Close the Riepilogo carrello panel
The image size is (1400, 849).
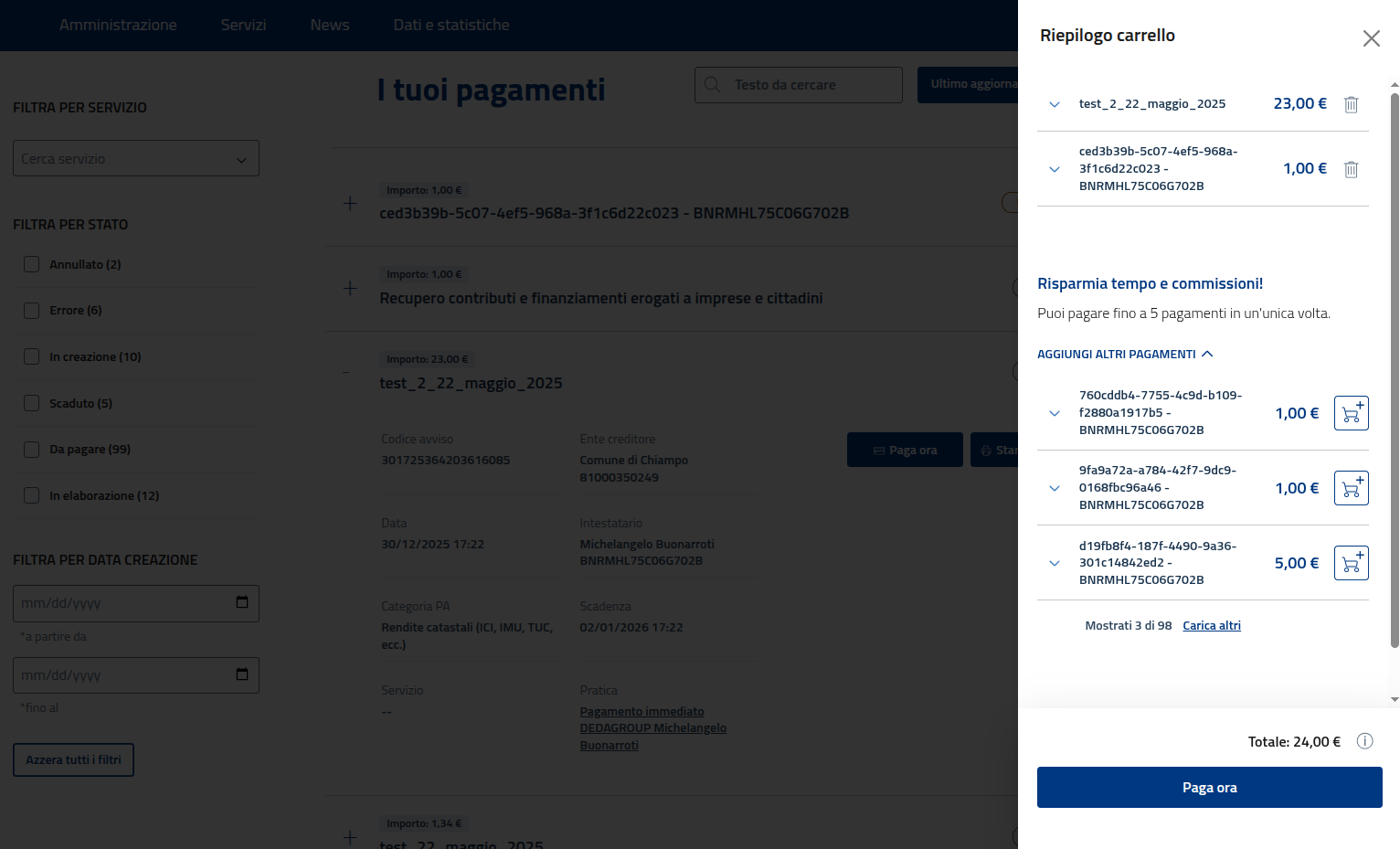click(1371, 38)
